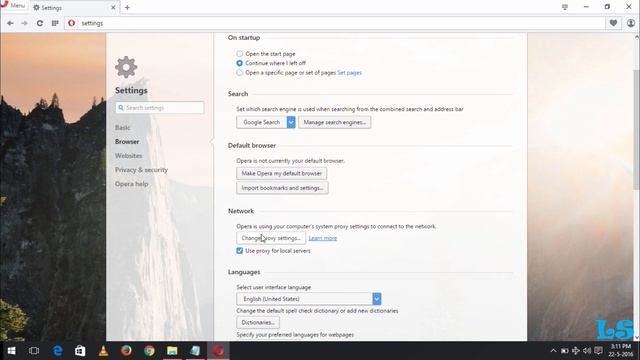
Task: Click the Settings gear icon
Action: 126,67
